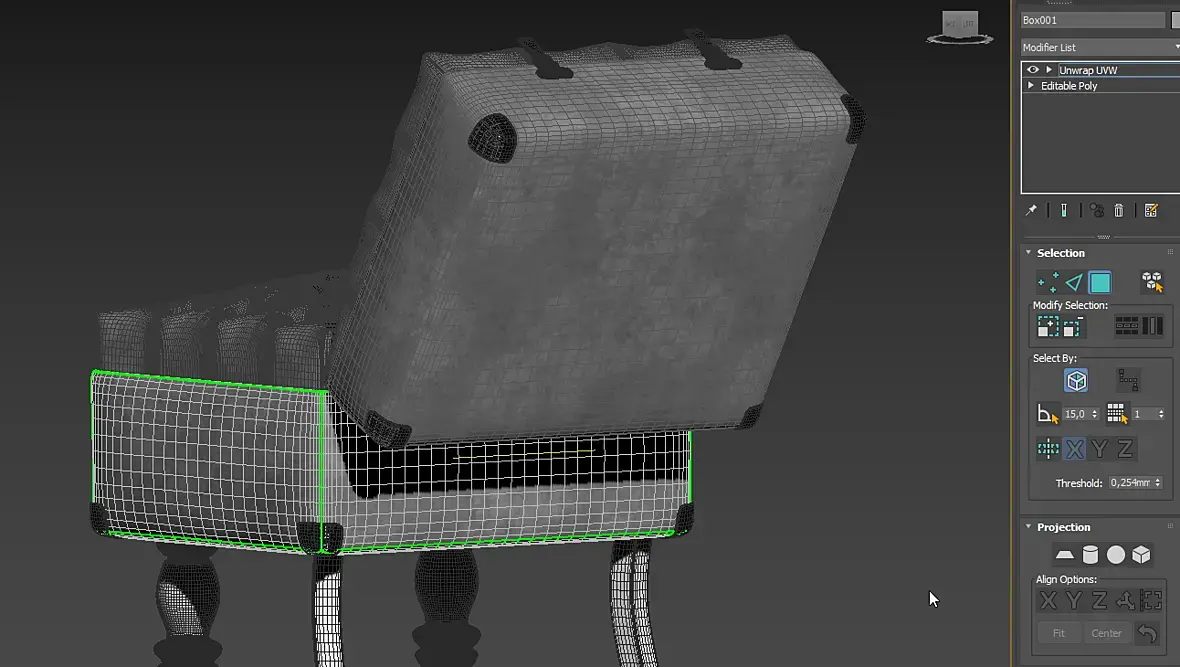Click Reset projection arrow icon
1180x667 pixels.
1147,633
